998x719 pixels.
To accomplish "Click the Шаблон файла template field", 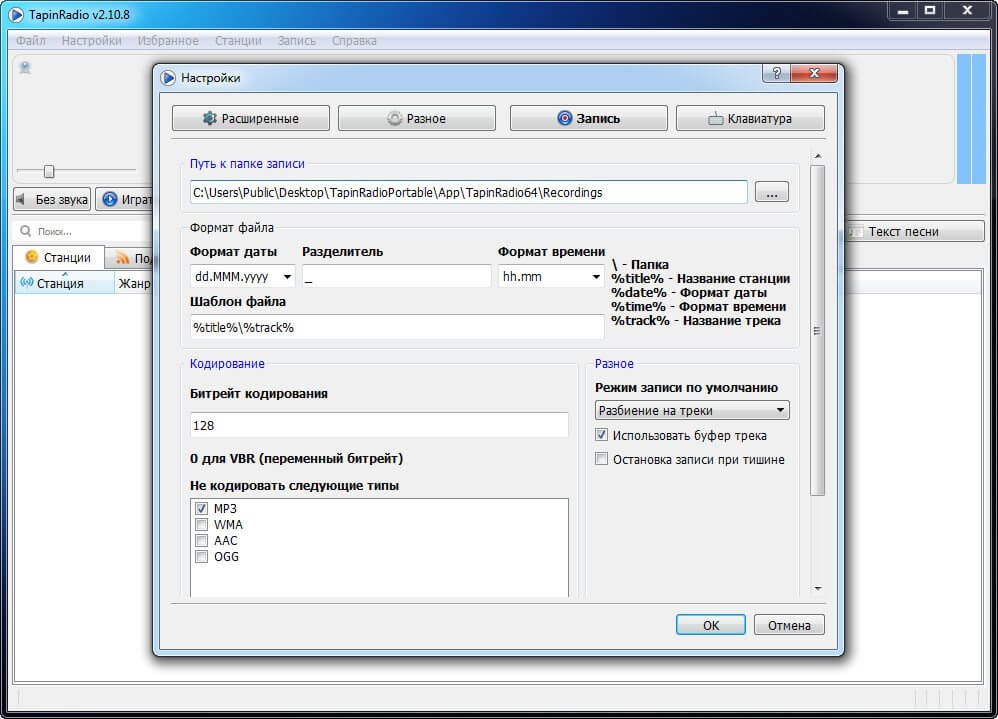I will pyautogui.click(x=397, y=328).
